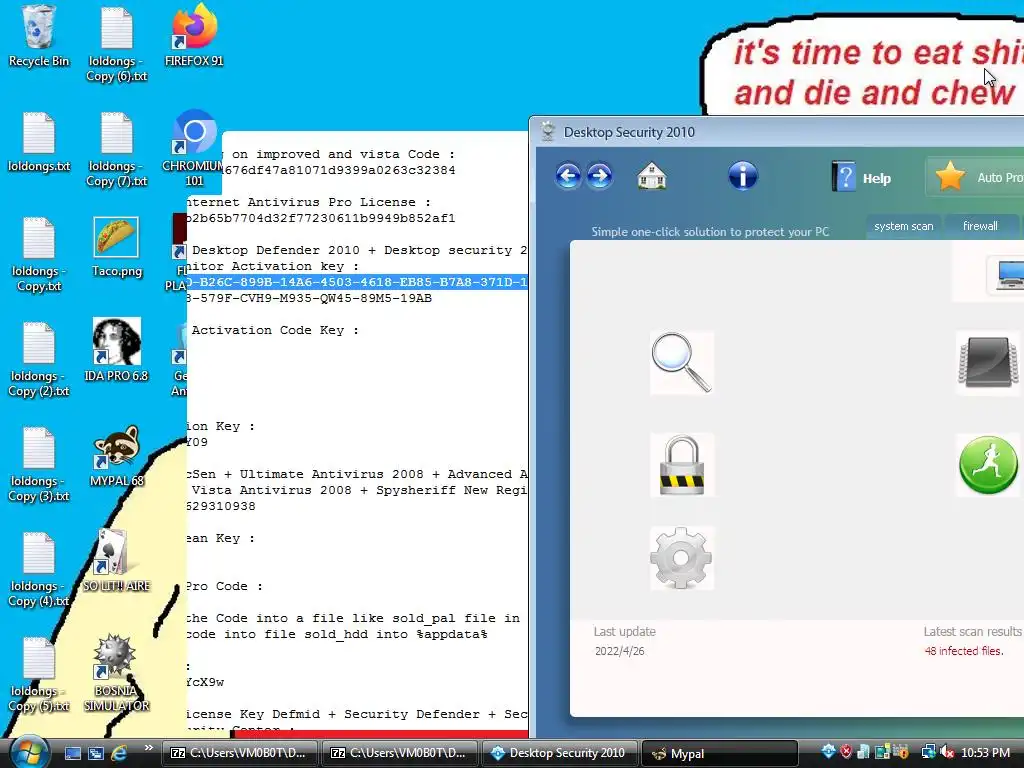Activate the Mypal taskbar button

(x=720, y=753)
